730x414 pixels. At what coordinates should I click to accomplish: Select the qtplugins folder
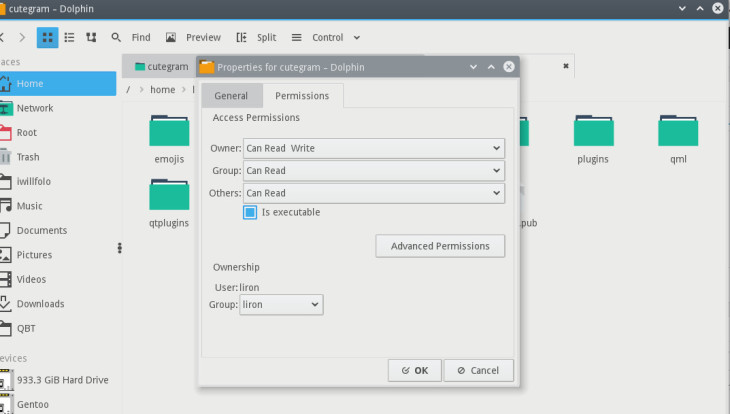tap(169, 204)
